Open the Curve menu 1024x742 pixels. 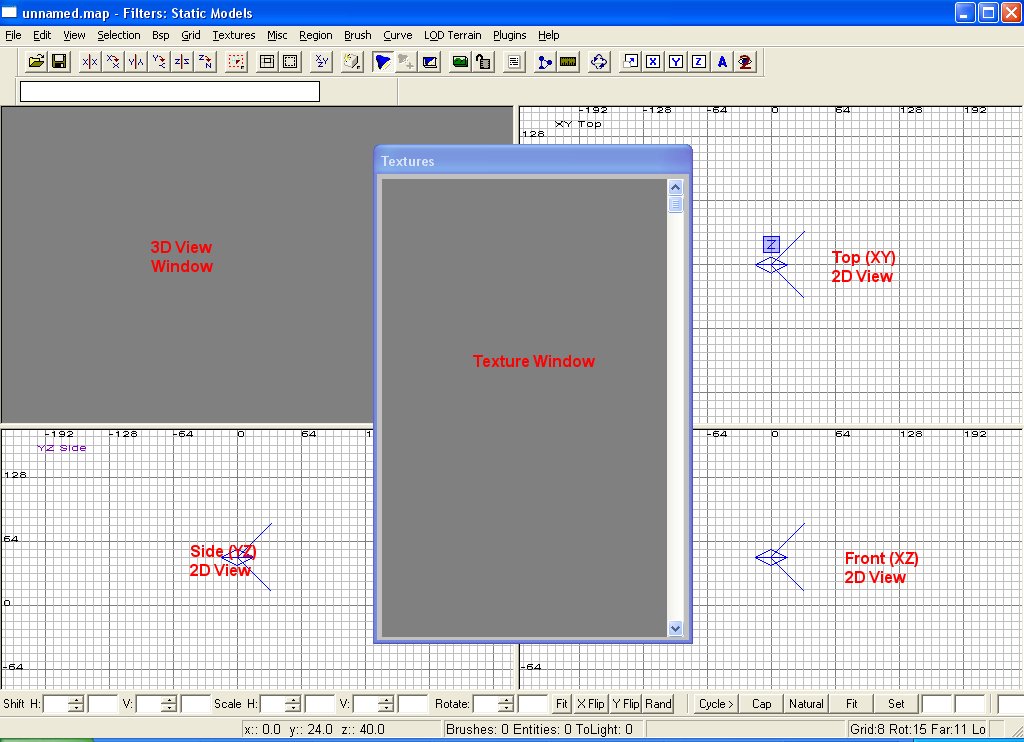tap(397, 35)
